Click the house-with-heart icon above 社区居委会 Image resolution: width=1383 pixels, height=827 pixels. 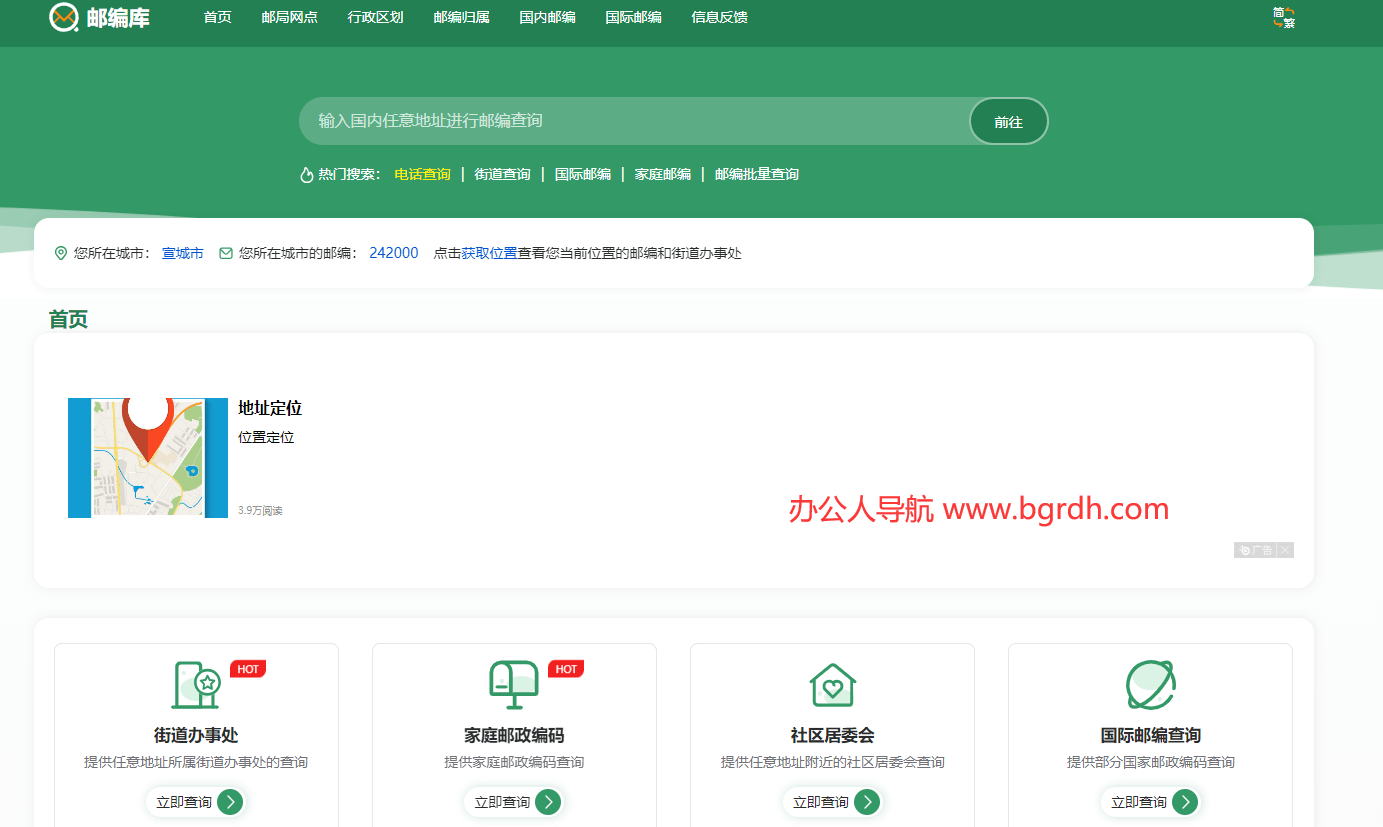[833, 685]
